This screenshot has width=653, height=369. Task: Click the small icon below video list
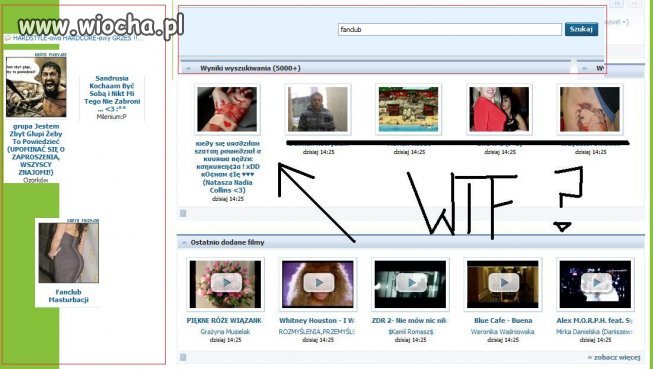point(183,357)
